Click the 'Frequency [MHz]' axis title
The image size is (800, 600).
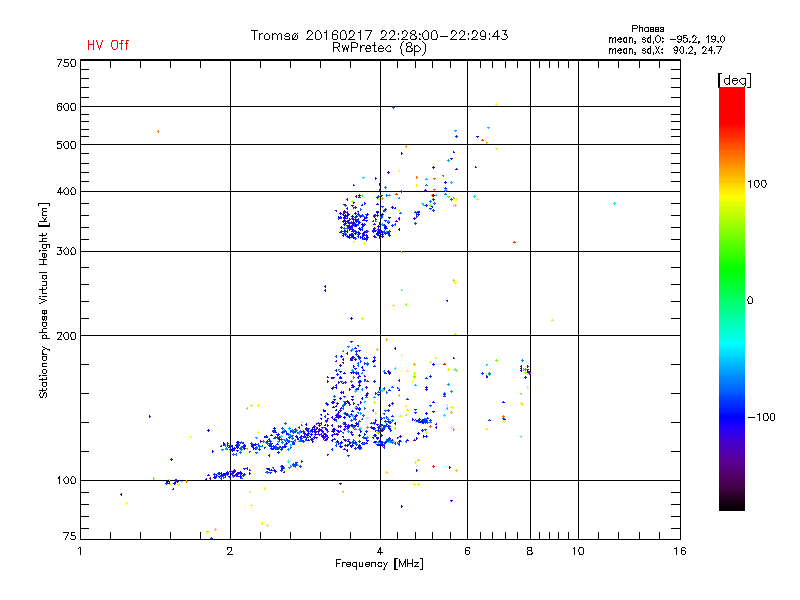click(x=379, y=564)
